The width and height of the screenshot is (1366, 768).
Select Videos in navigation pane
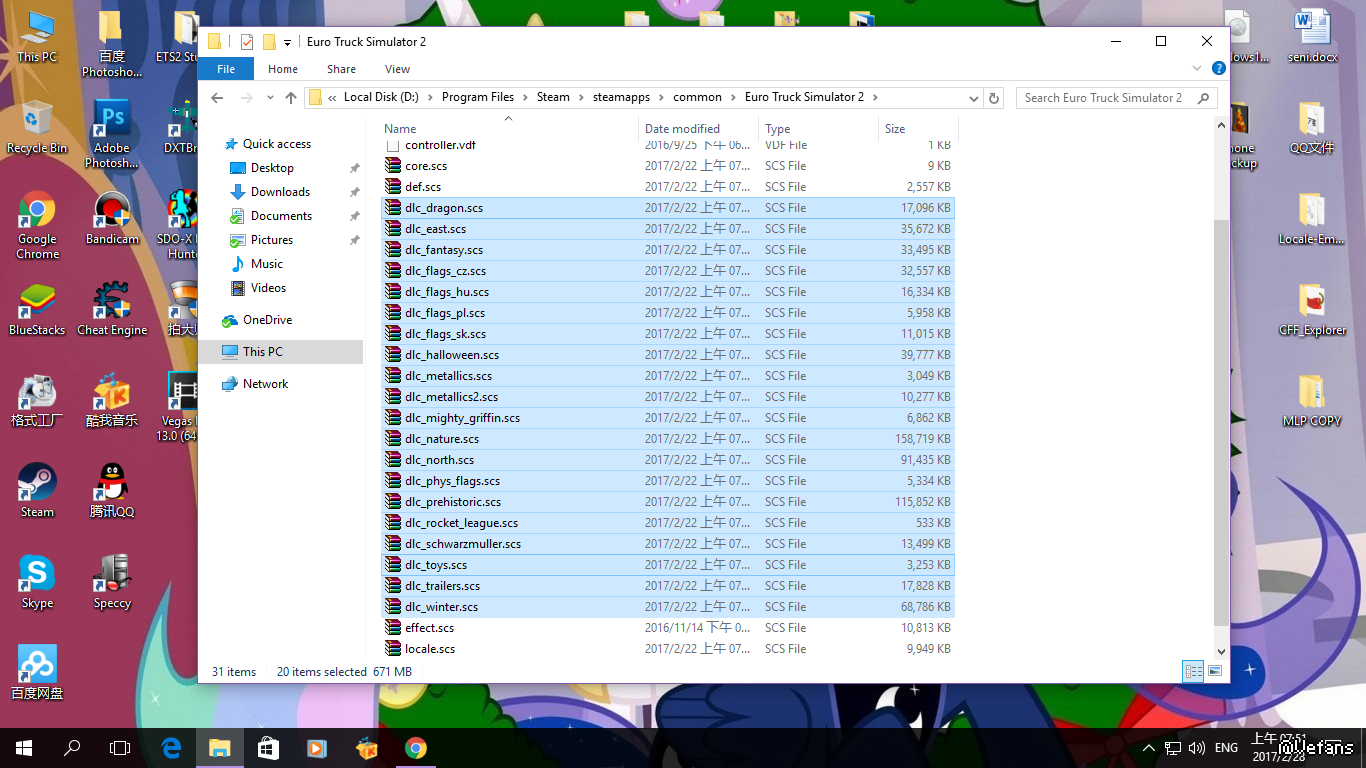pyautogui.click(x=268, y=288)
